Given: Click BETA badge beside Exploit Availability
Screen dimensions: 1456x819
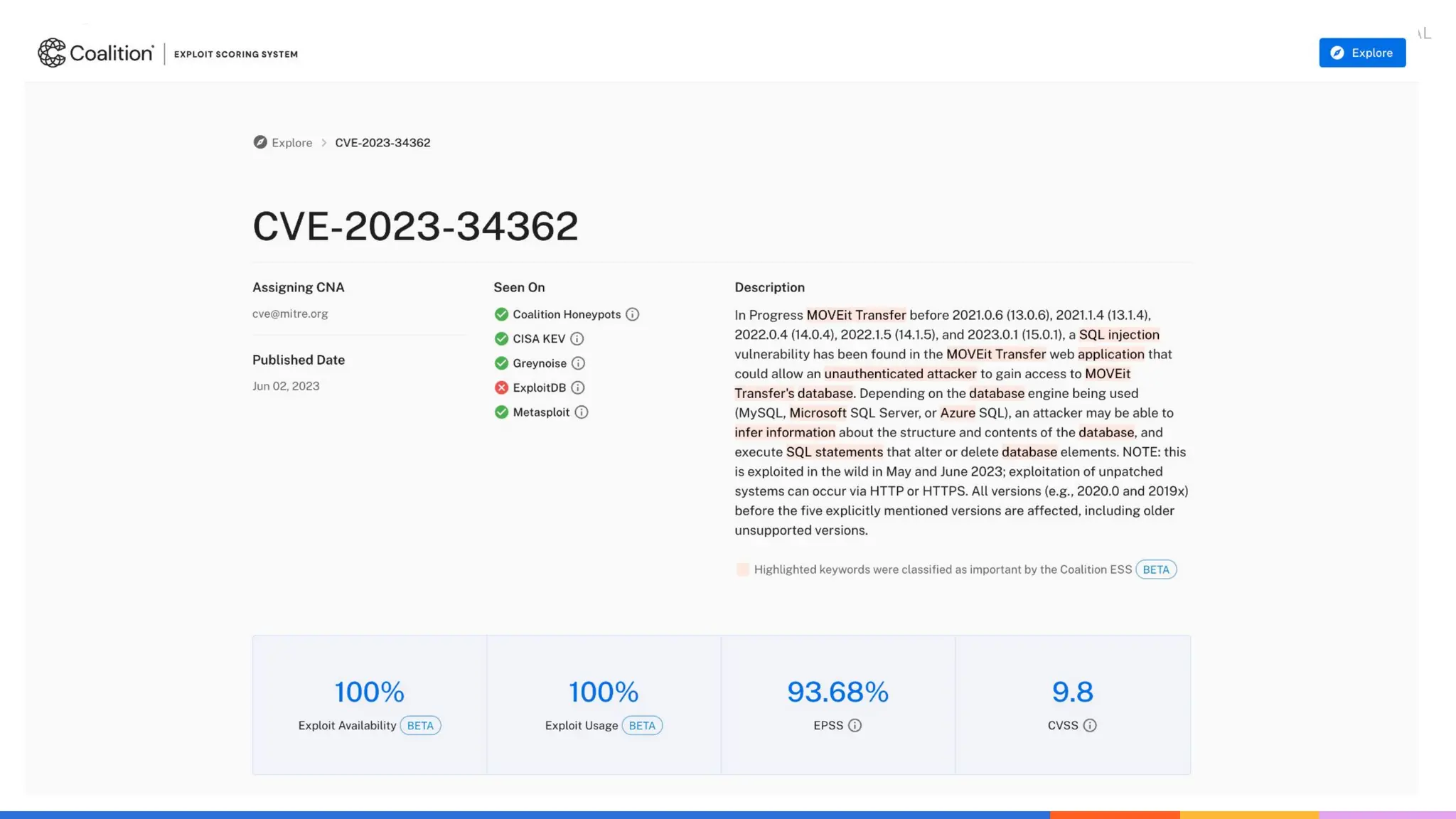Looking at the screenshot, I should point(420,725).
